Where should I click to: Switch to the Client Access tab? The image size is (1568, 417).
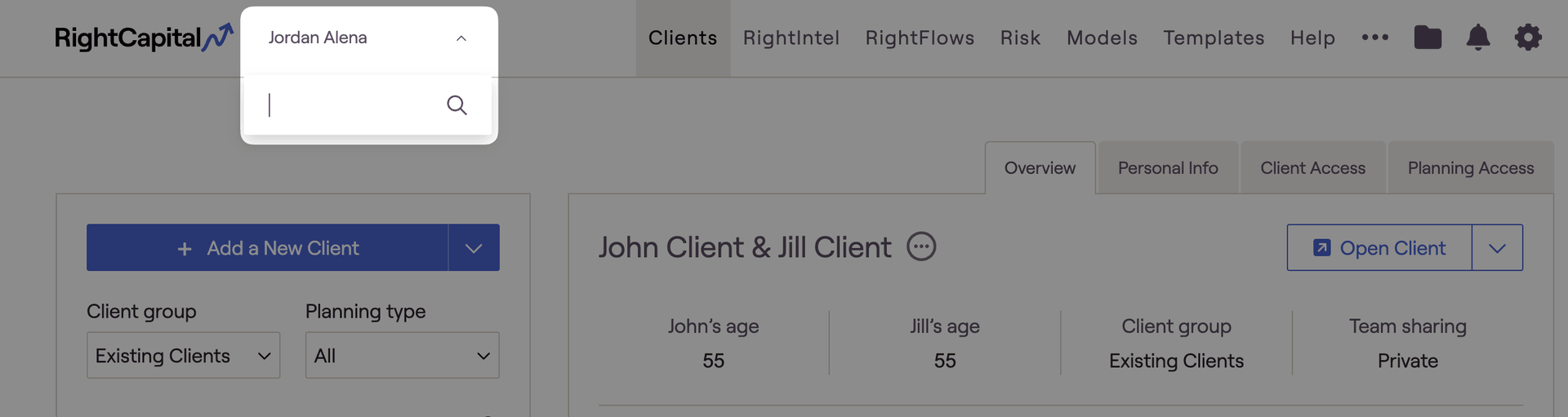1312,168
